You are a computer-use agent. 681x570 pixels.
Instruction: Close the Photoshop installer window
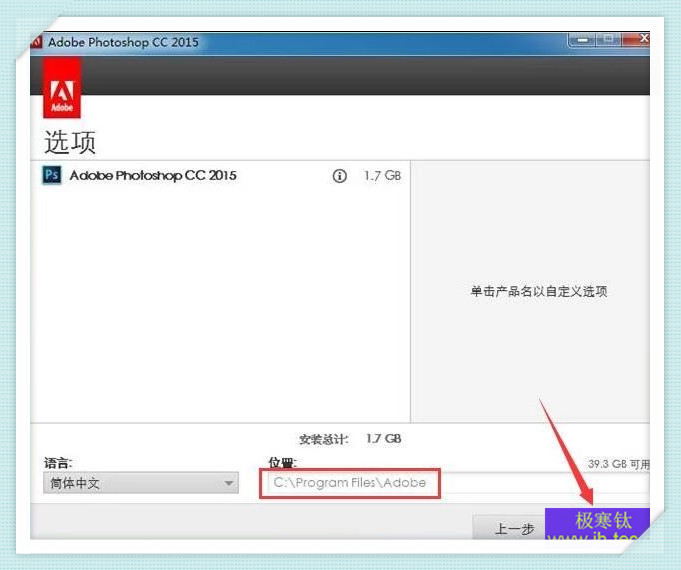pos(636,39)
